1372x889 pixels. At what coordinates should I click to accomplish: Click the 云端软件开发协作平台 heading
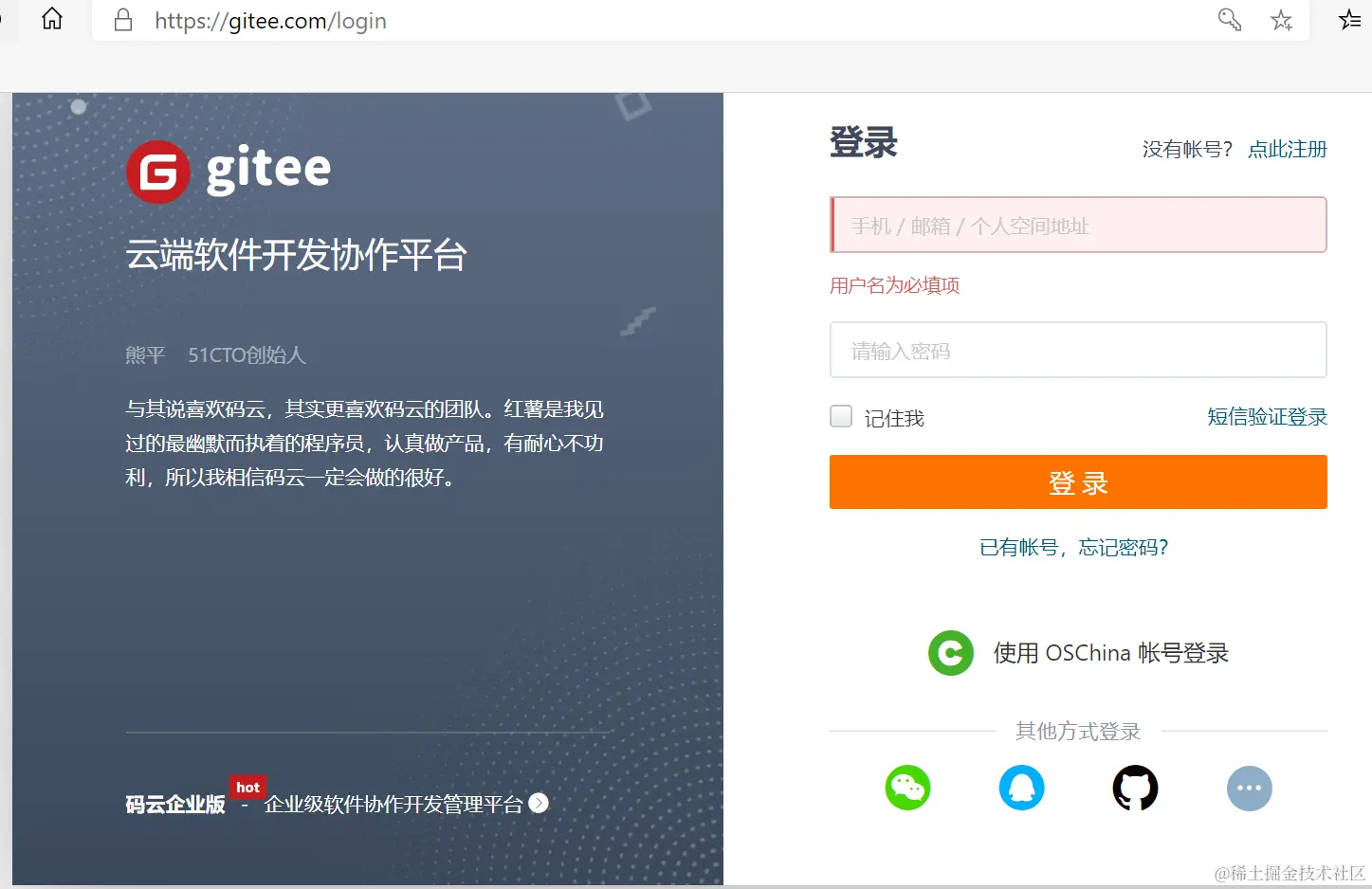296,255
